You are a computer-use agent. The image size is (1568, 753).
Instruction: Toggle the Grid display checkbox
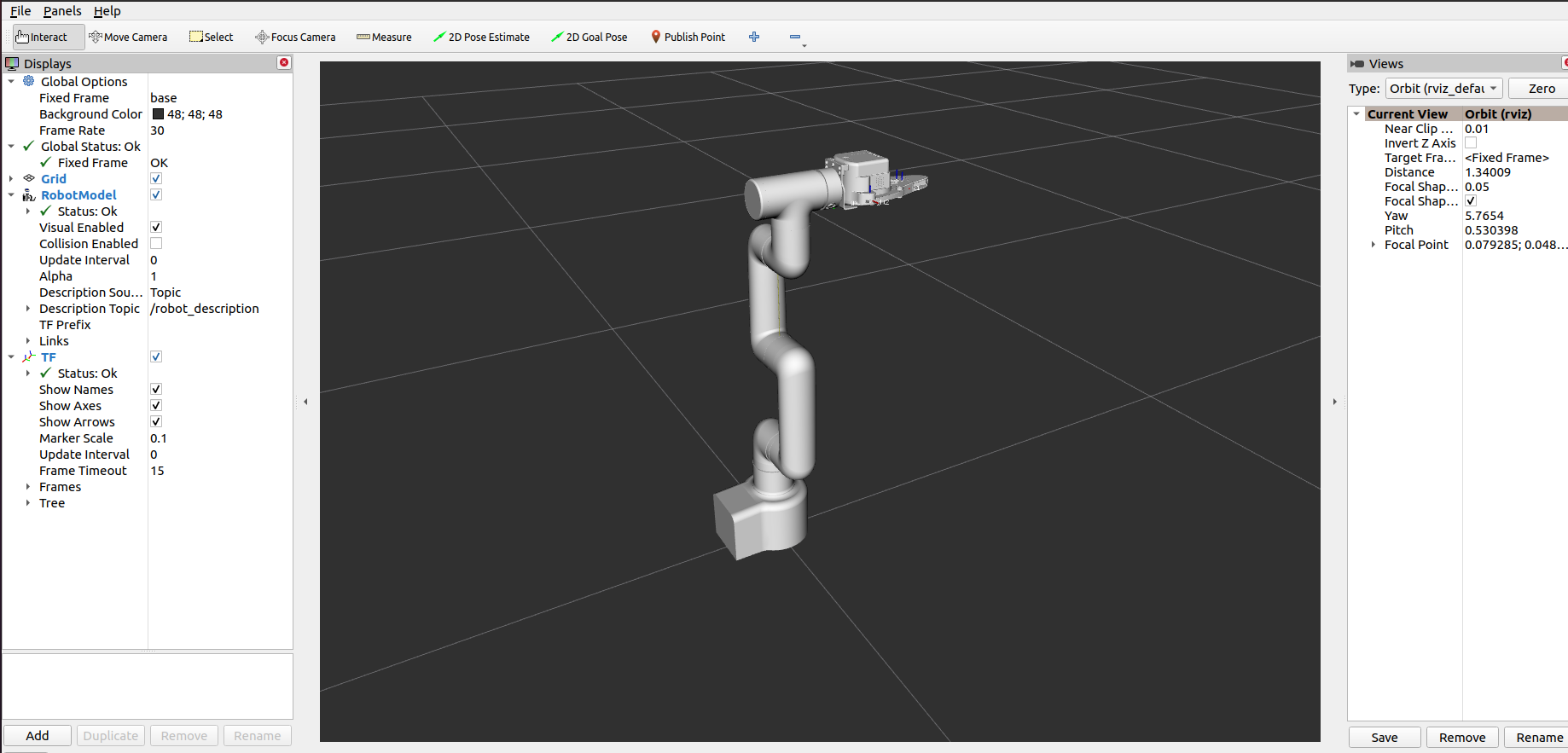point(156,179)
